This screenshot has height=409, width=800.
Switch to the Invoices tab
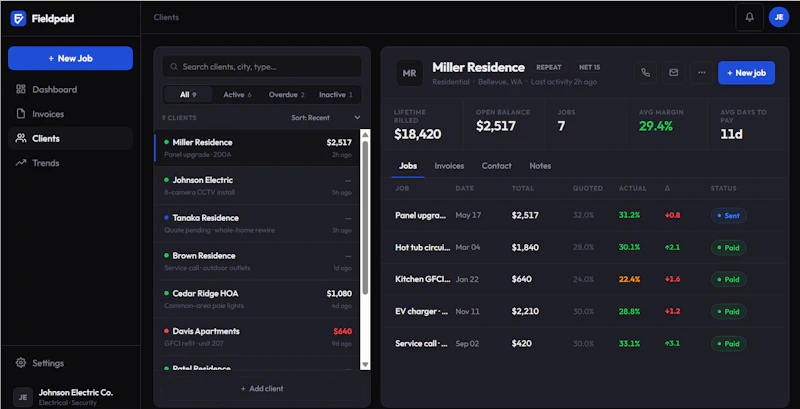(449, 166)
